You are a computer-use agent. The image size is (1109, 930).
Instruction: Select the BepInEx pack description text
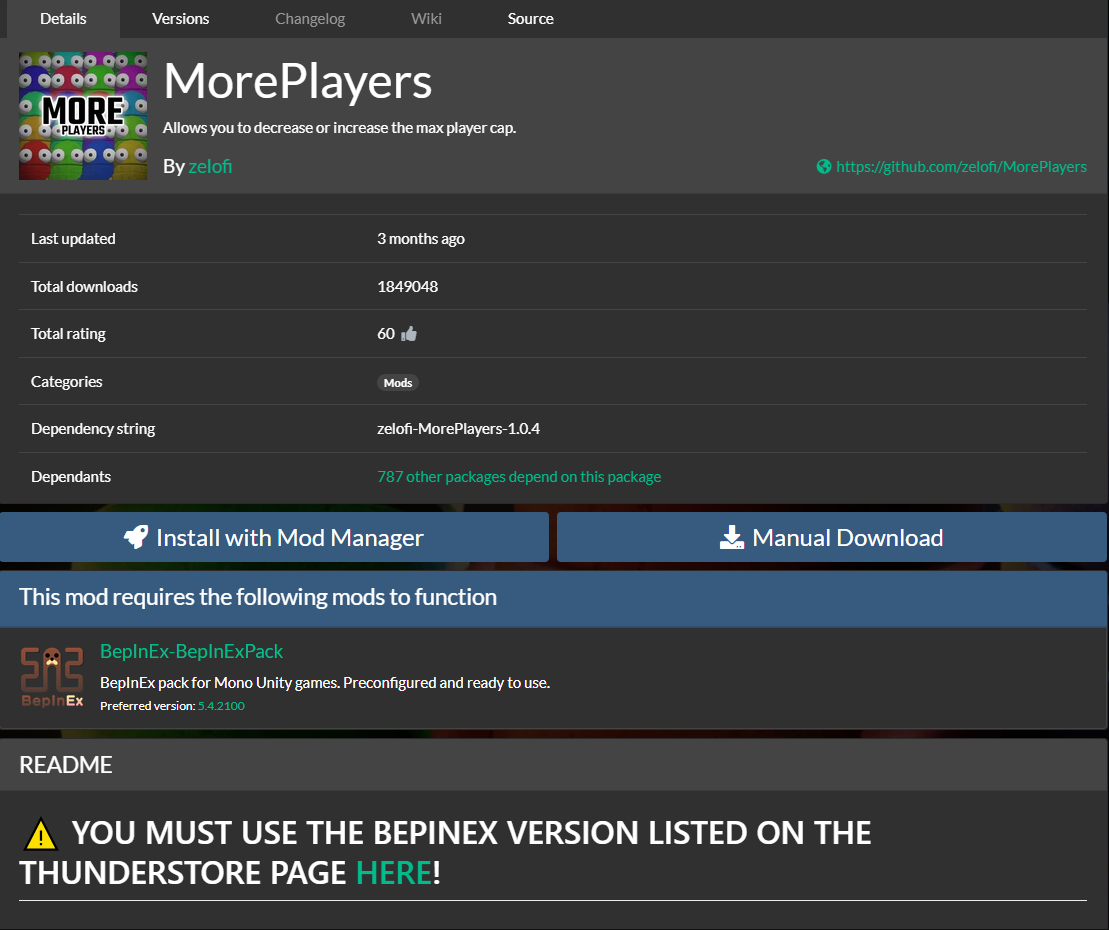pos(325,683)
